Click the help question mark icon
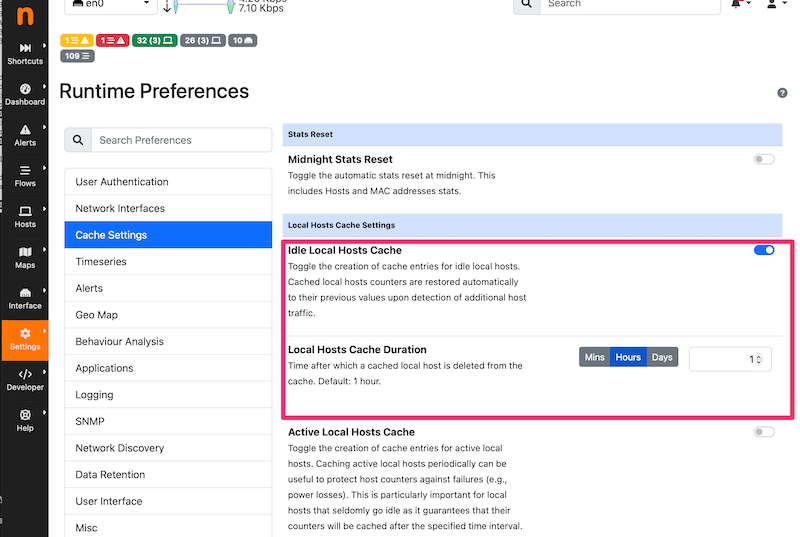The image size is (800, 537). [782, 93]
